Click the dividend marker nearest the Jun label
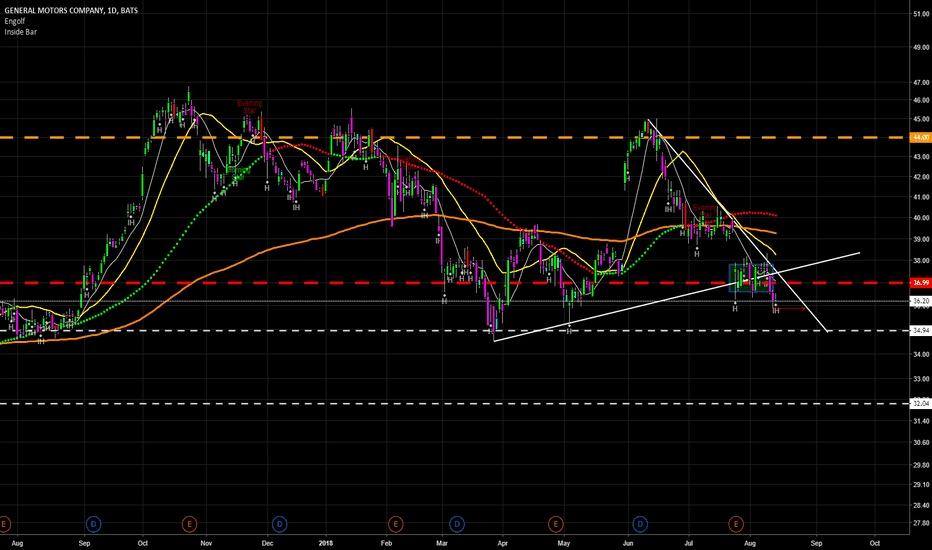The width and height of the screenshot is (932, 550). tap(640, 524)
